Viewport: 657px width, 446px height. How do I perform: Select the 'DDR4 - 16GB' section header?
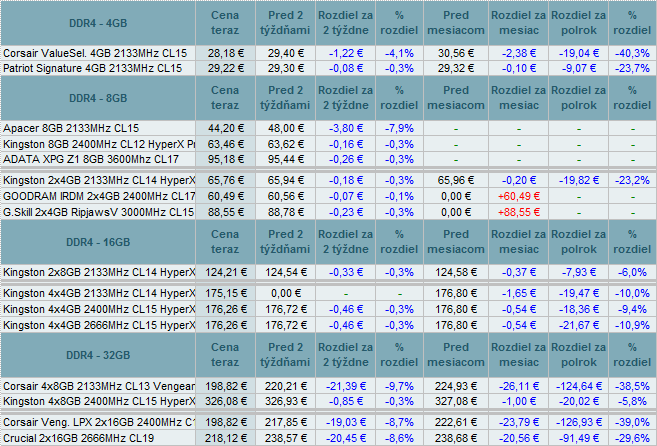(98, 242)
